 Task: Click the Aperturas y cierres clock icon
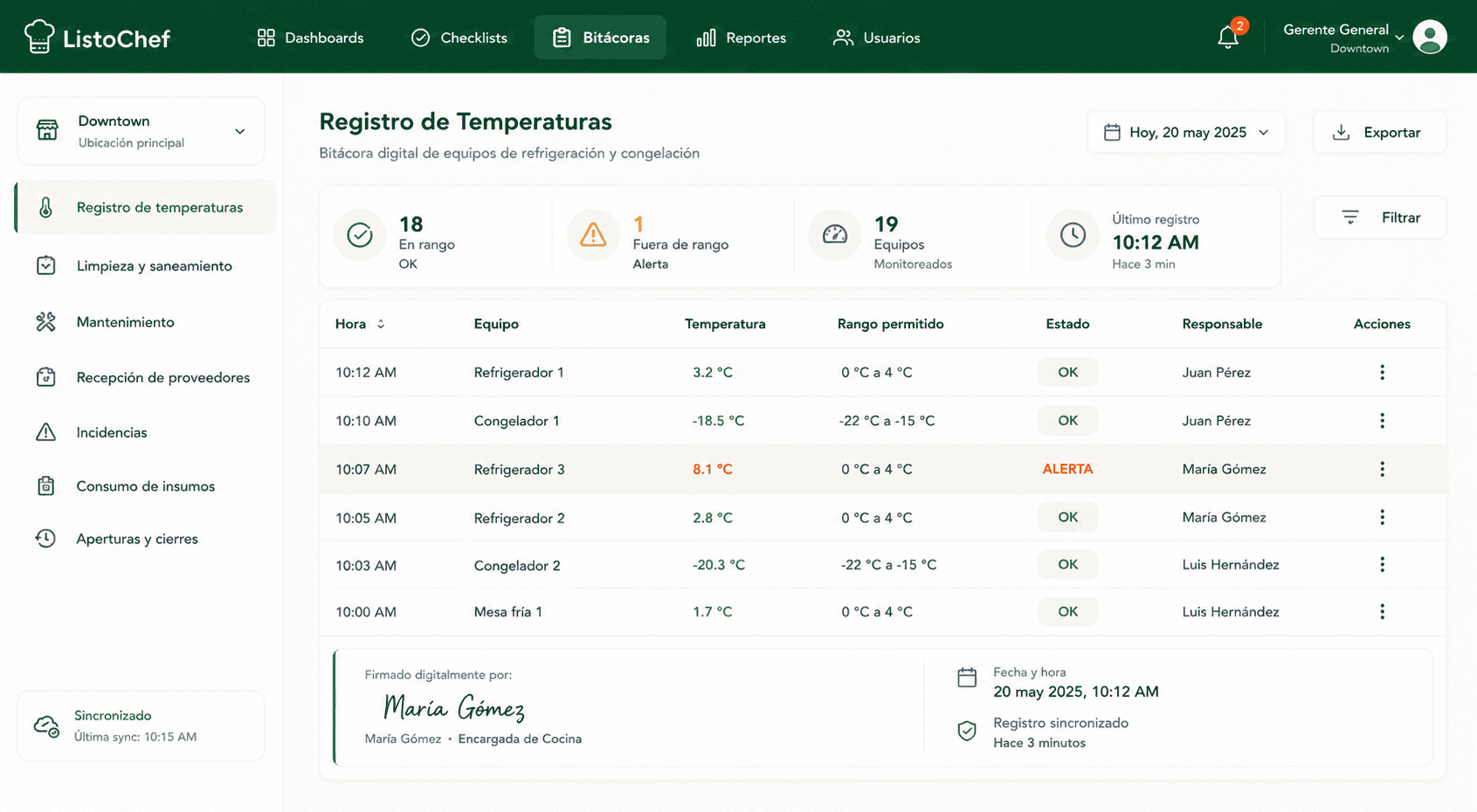tap(46, 539)
